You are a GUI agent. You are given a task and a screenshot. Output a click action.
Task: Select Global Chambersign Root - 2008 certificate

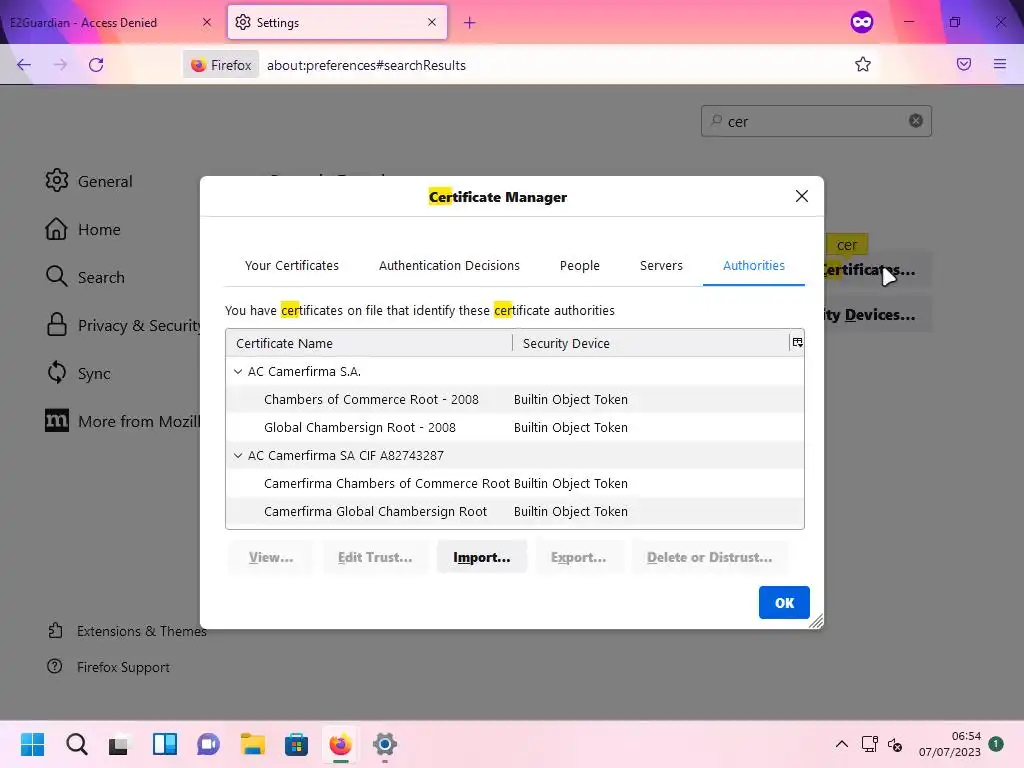pyautogui.click(x=515, y=427)
